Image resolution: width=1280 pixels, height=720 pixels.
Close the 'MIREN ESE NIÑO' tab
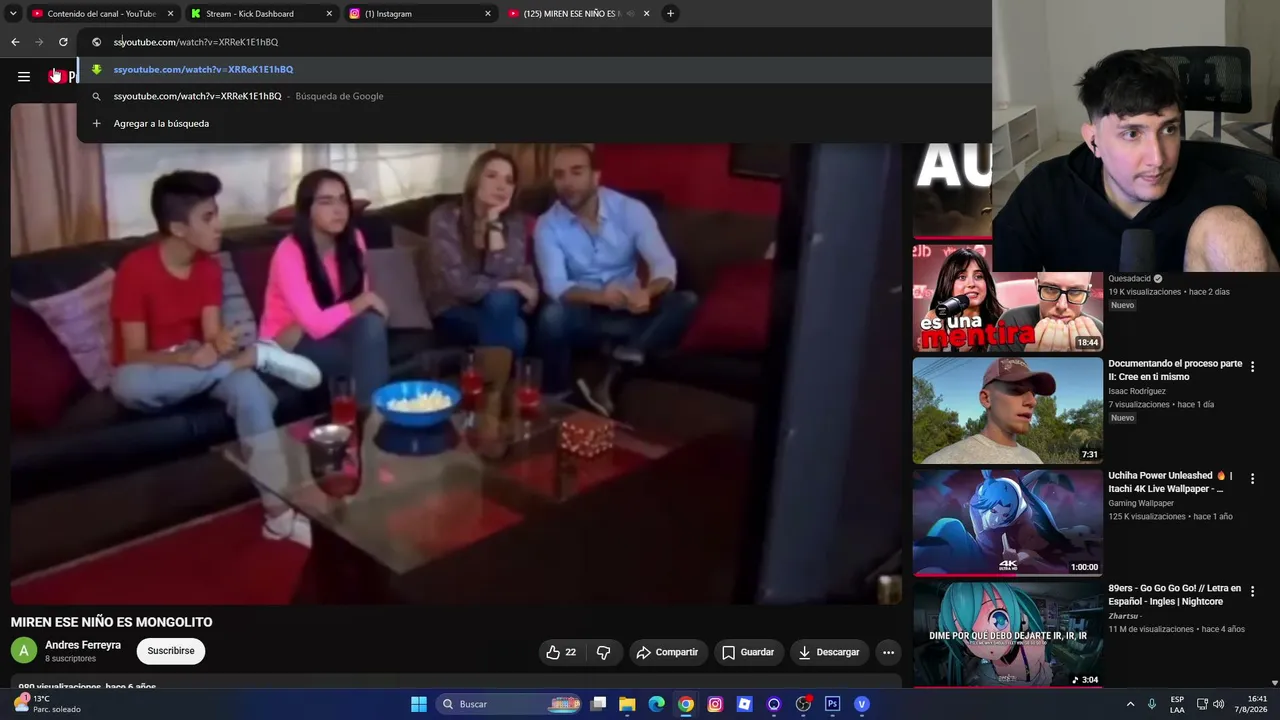point(647,14)
